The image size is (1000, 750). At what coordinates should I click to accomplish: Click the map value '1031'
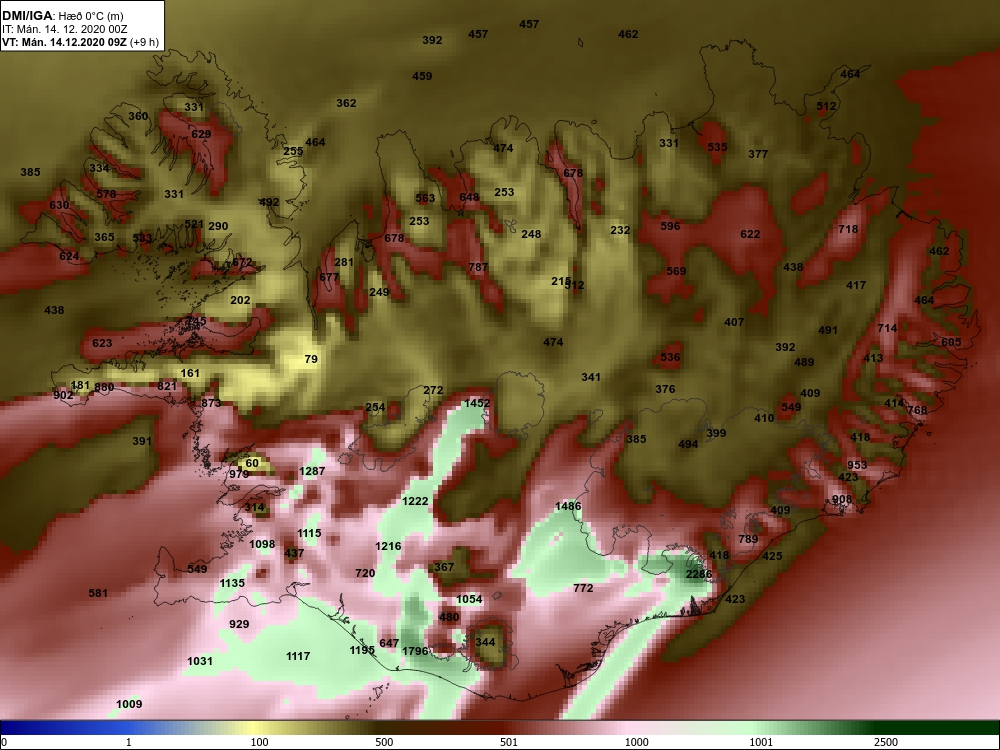coord(200,661)
